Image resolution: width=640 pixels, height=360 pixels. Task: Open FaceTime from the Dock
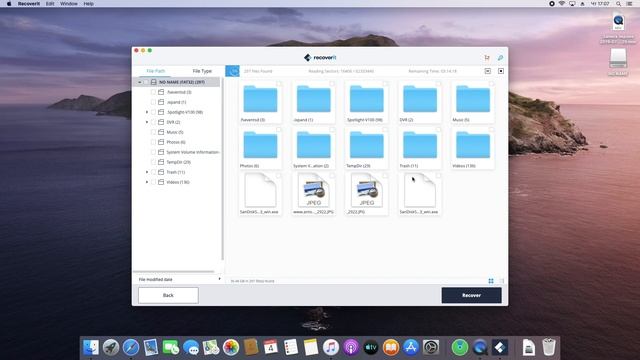(171, 347)
